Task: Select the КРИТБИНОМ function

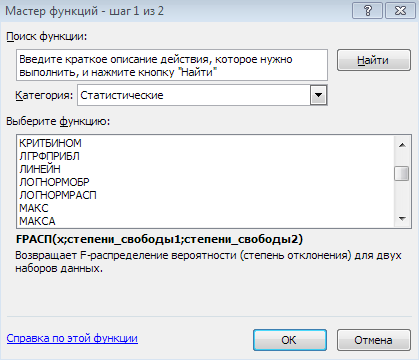Action: click(206, 143)
